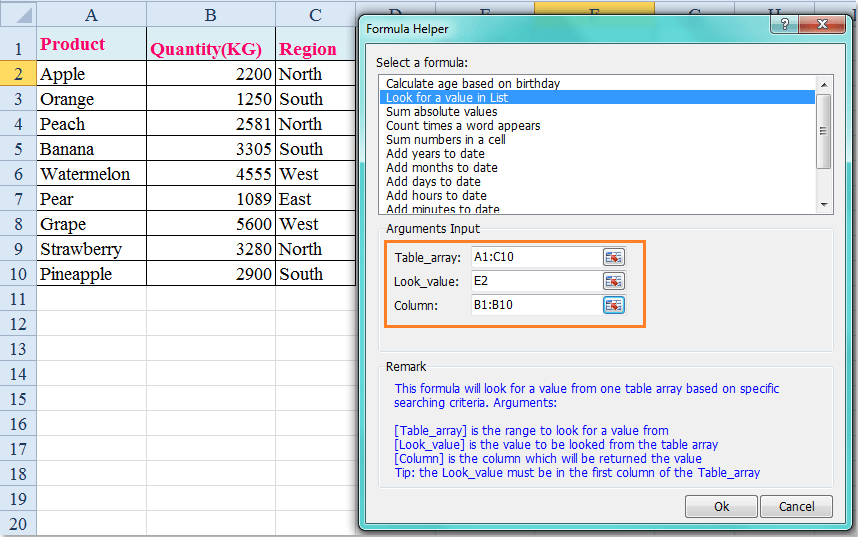Click the Table_array range selector icon
The width and height of the screenshot is (858, 537).
(613, 257)
